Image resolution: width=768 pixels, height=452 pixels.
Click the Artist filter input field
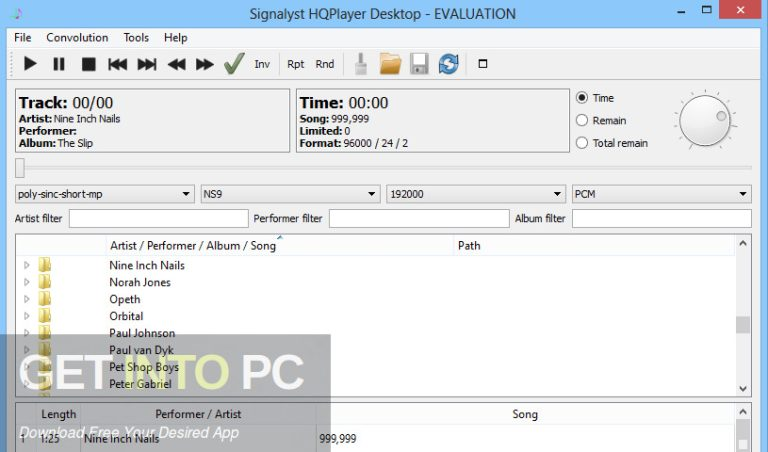[x=159, y=218]
